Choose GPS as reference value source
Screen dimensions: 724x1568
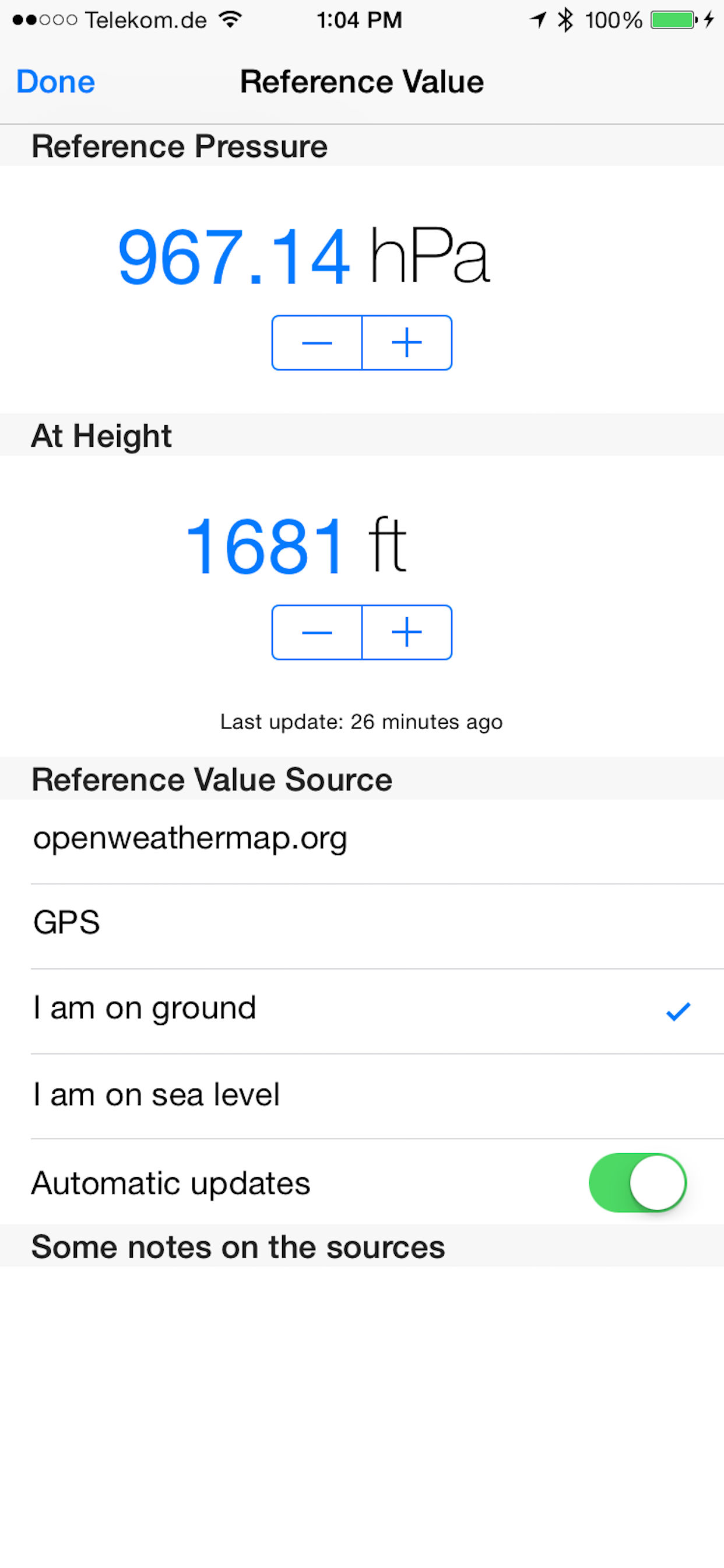point(362,925)
